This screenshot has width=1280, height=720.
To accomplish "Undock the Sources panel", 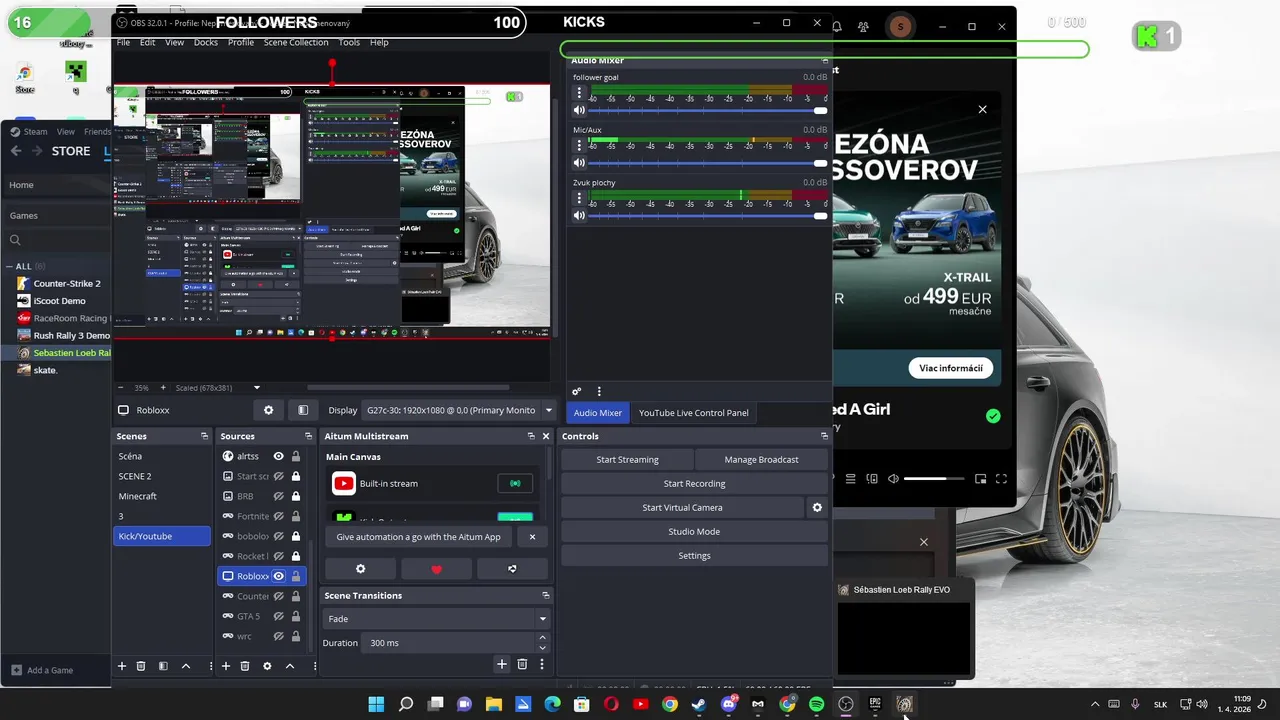I will (308, 436).
